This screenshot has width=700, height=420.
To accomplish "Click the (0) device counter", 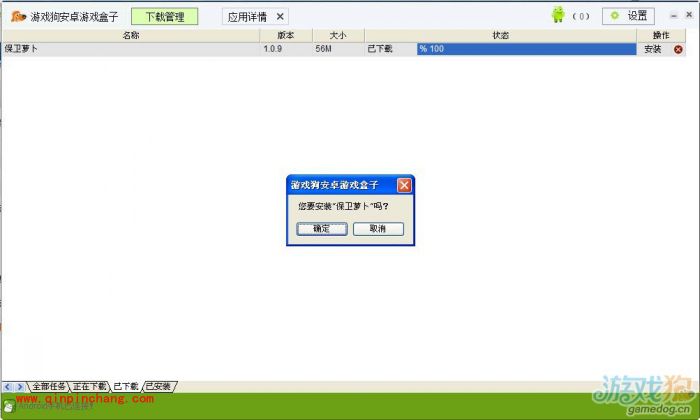I will tap(581, 17).
